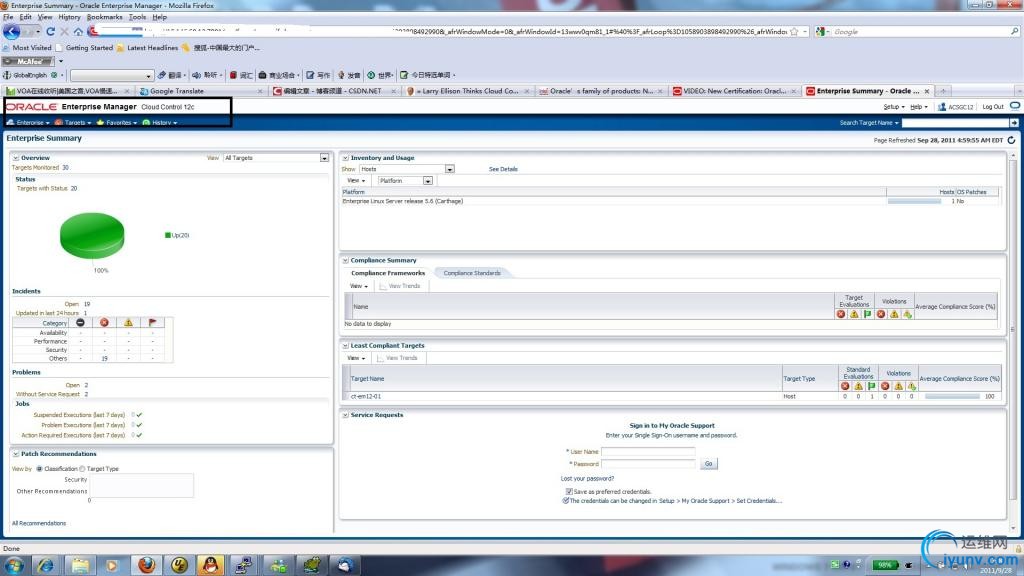Screen dimensions: 1024x576
Task: Collapse Least Compliant Targets panel
Action: coord(345,345)
